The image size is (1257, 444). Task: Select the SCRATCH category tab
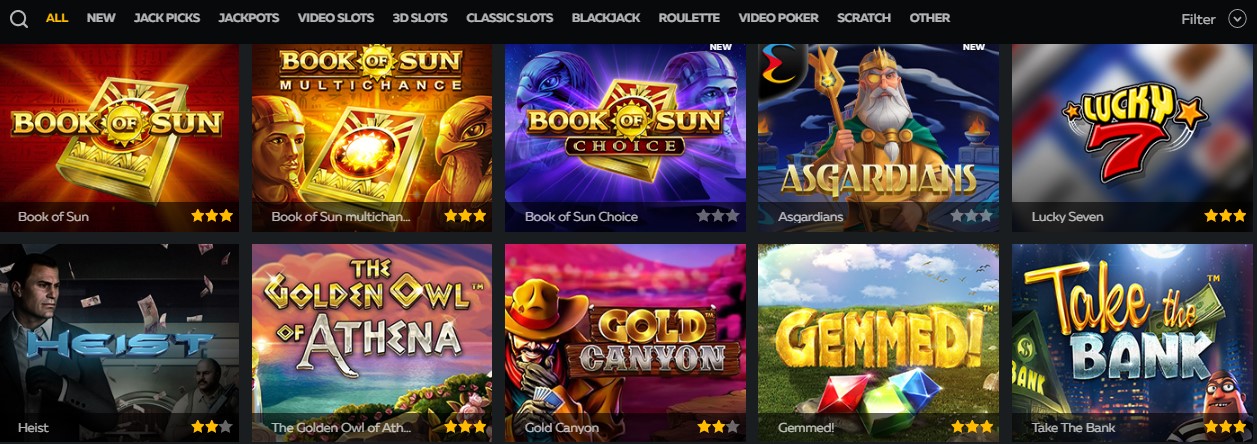[x=864, y=18]
